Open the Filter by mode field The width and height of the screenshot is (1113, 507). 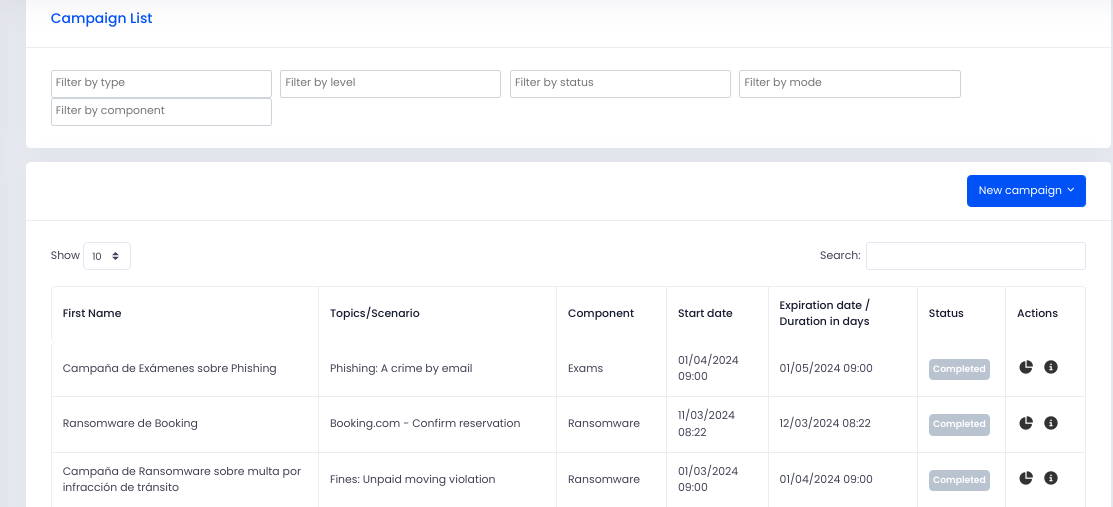850,83
